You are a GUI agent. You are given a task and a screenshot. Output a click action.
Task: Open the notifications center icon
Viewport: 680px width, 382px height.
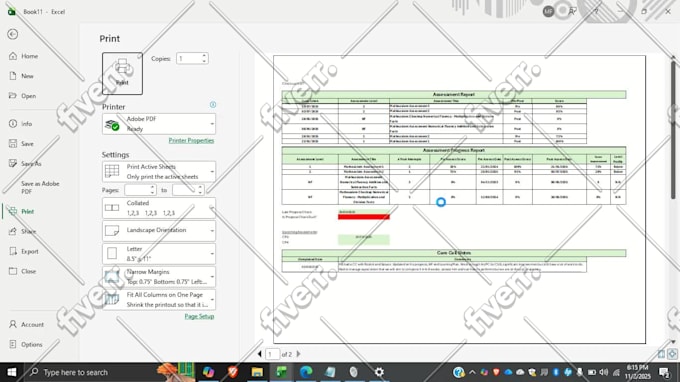(664, 372)
